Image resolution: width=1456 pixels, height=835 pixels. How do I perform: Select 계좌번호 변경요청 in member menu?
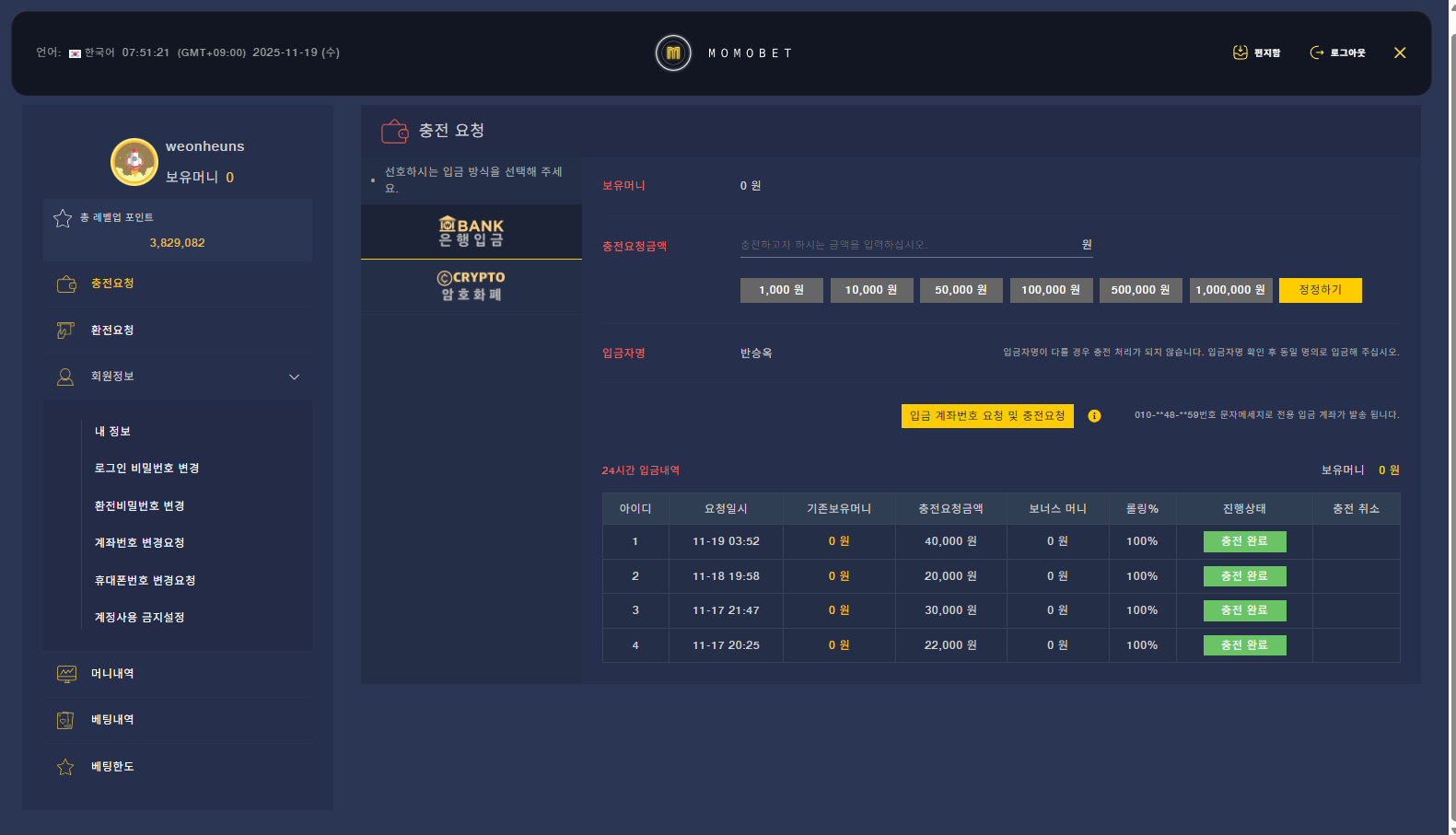(139, 543)
